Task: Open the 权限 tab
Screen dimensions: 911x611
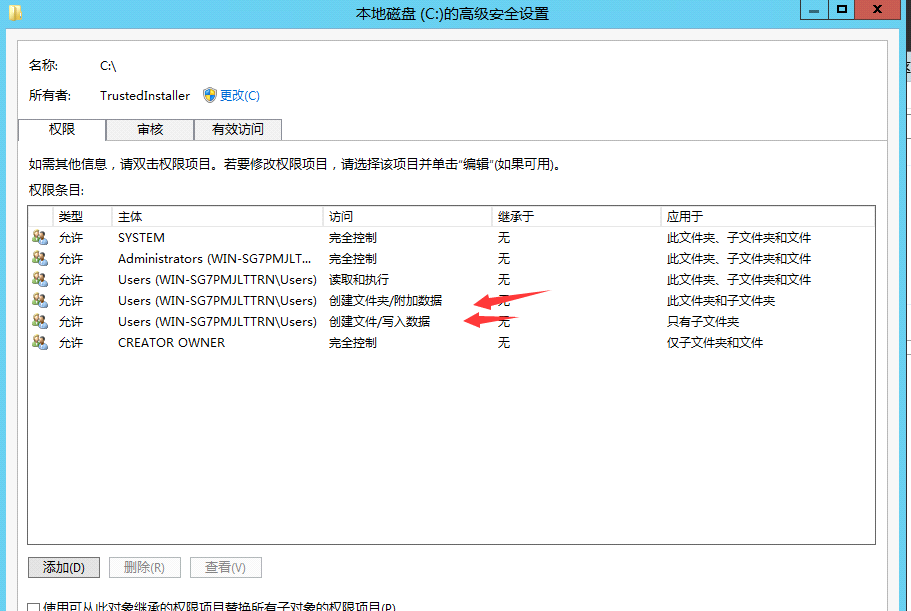Action: point(62,129)
